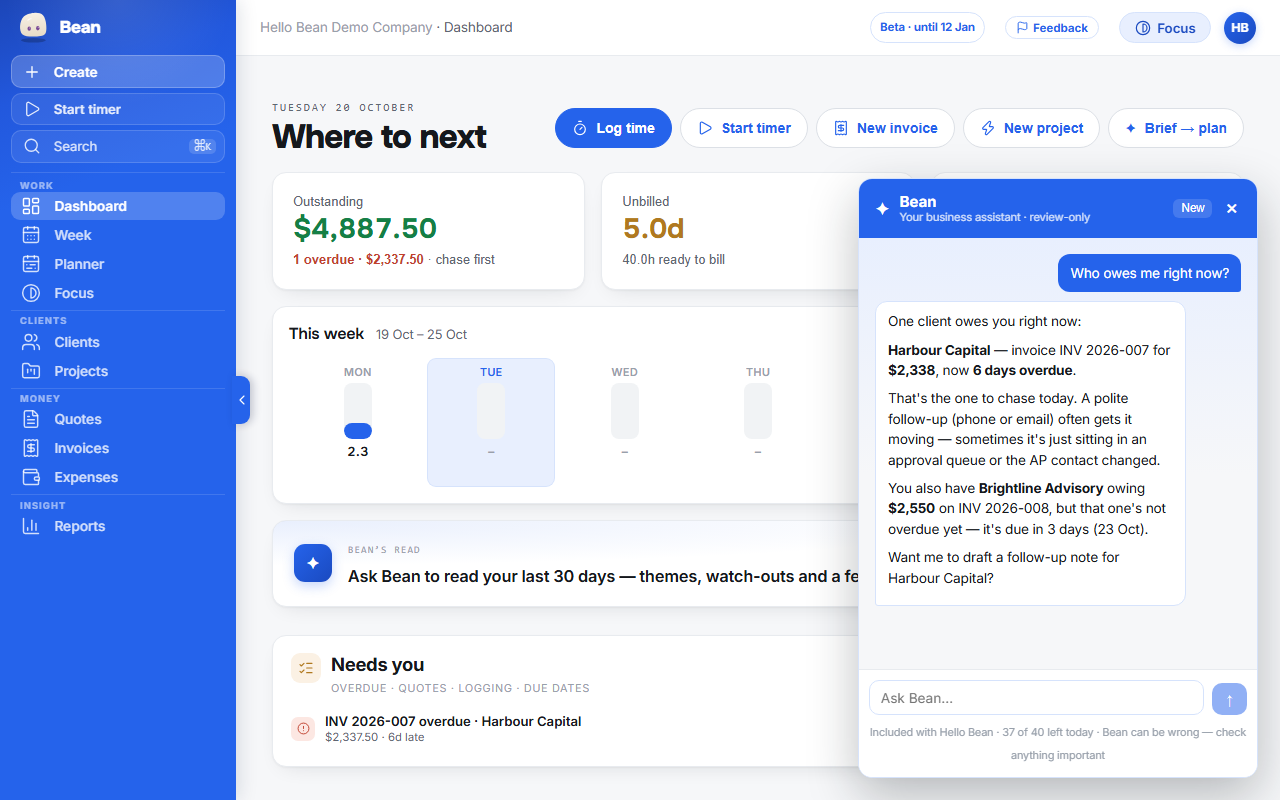Send the message with the arrow button
The image size is (1280, 800).
1229,699
